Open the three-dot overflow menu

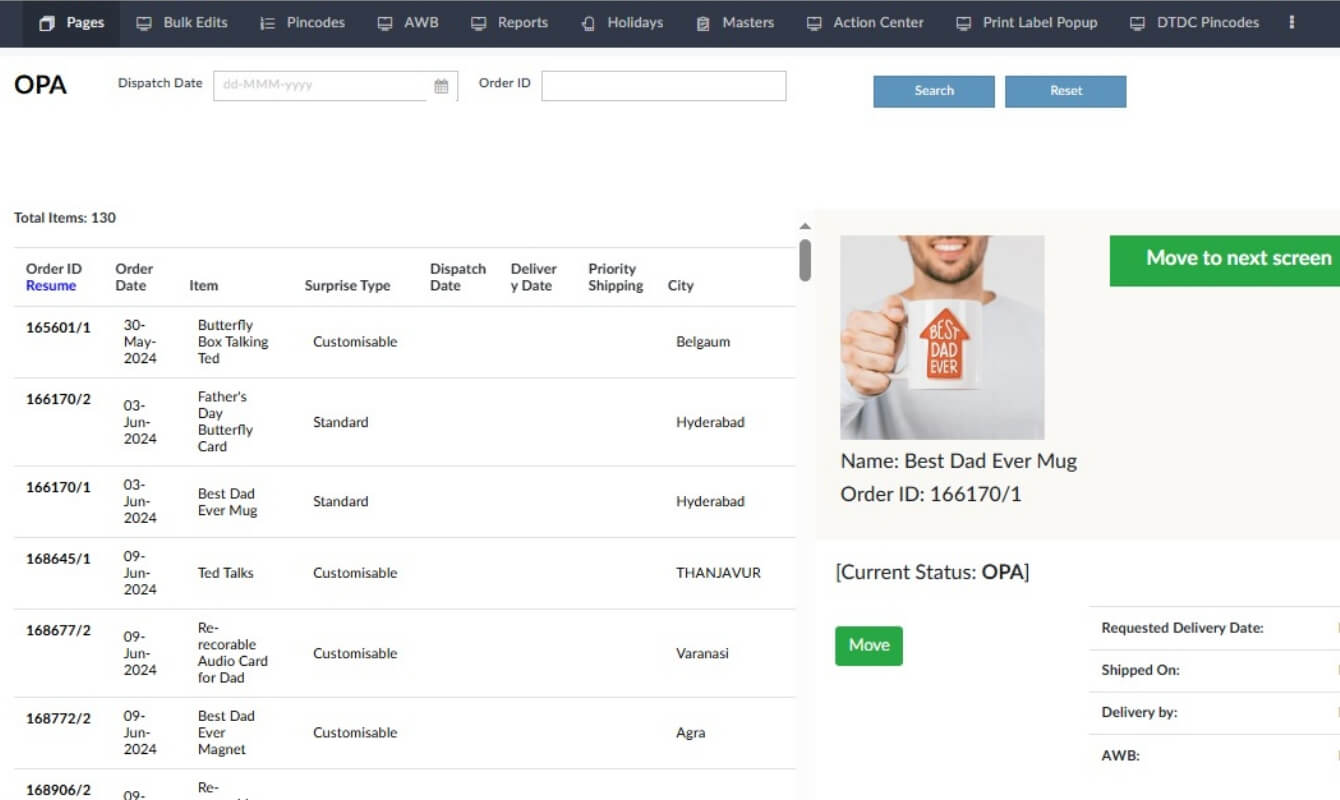pos(1292,22)
